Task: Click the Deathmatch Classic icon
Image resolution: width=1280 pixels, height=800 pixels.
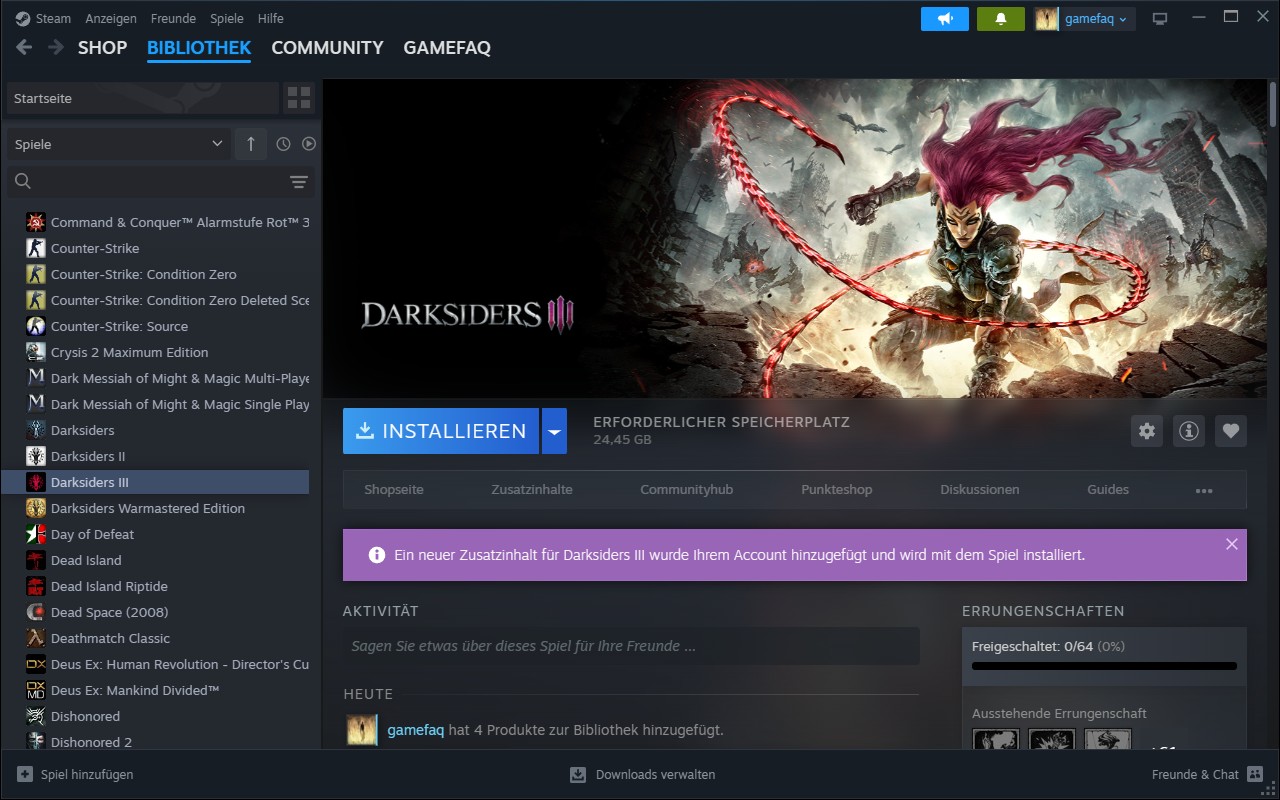Action: coord(36,638)
